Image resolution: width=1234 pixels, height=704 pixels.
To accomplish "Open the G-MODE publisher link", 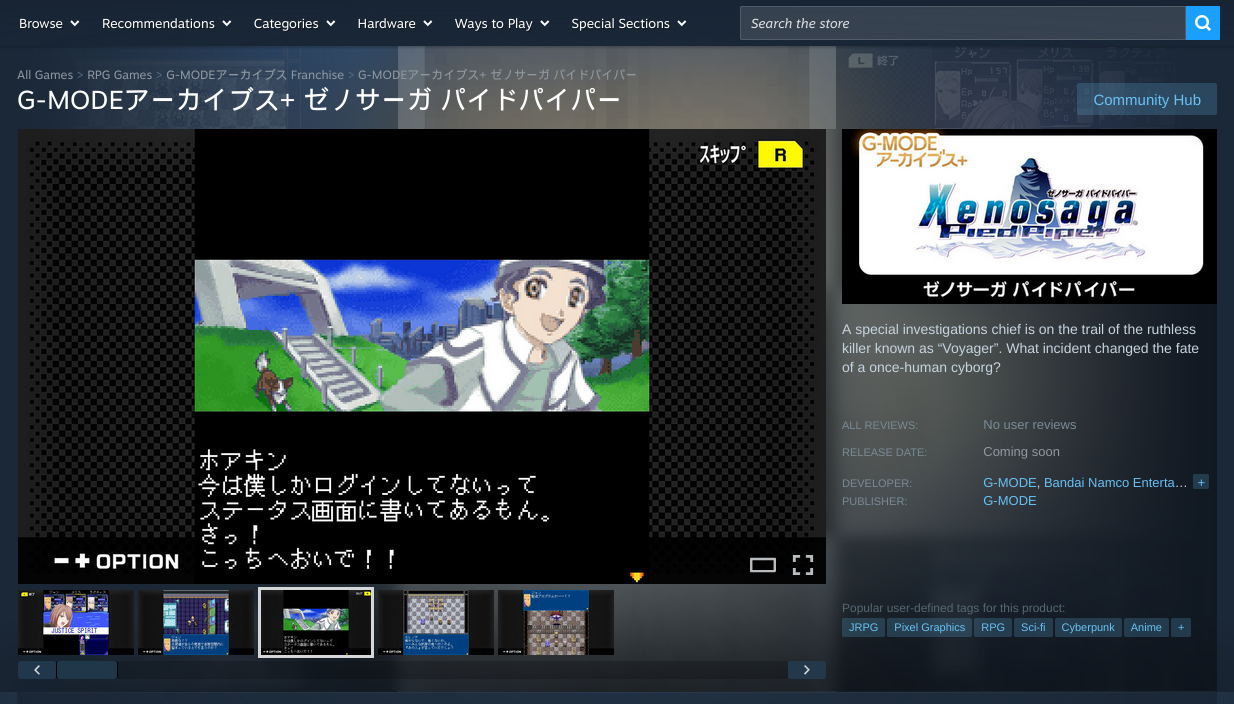I will (1009, 500).
